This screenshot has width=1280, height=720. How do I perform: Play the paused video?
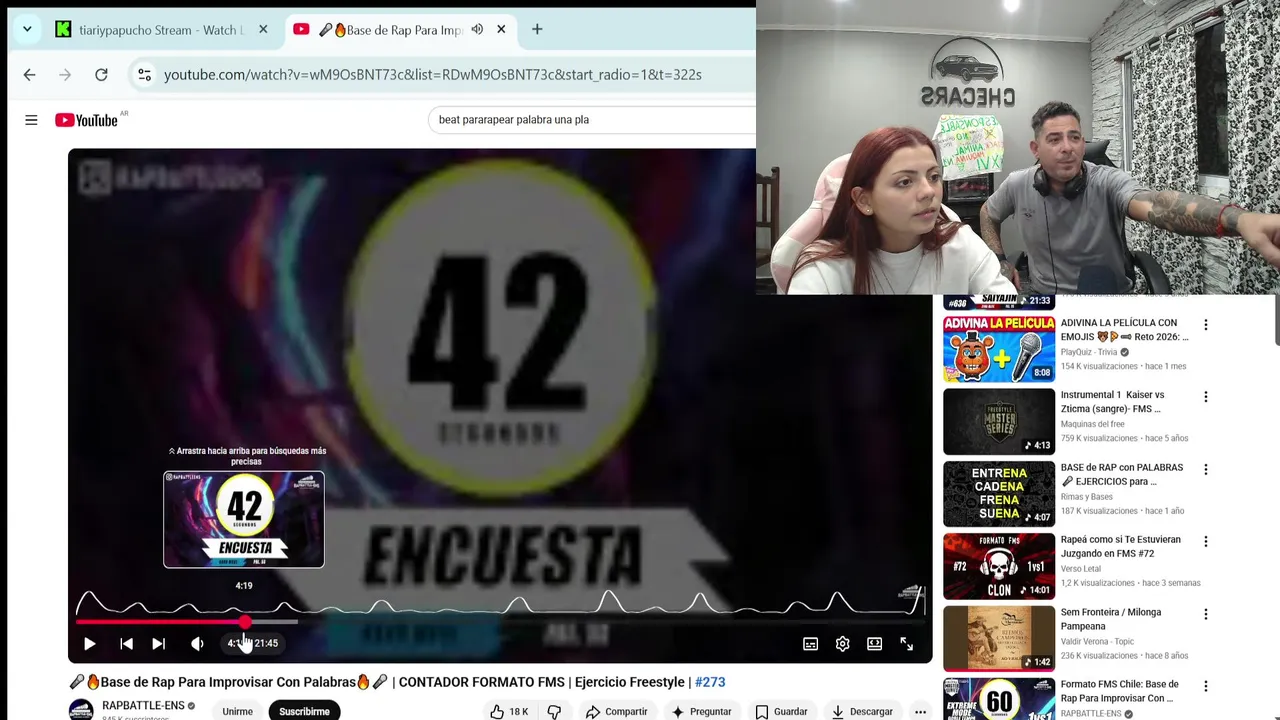click(x=89, y=644)
